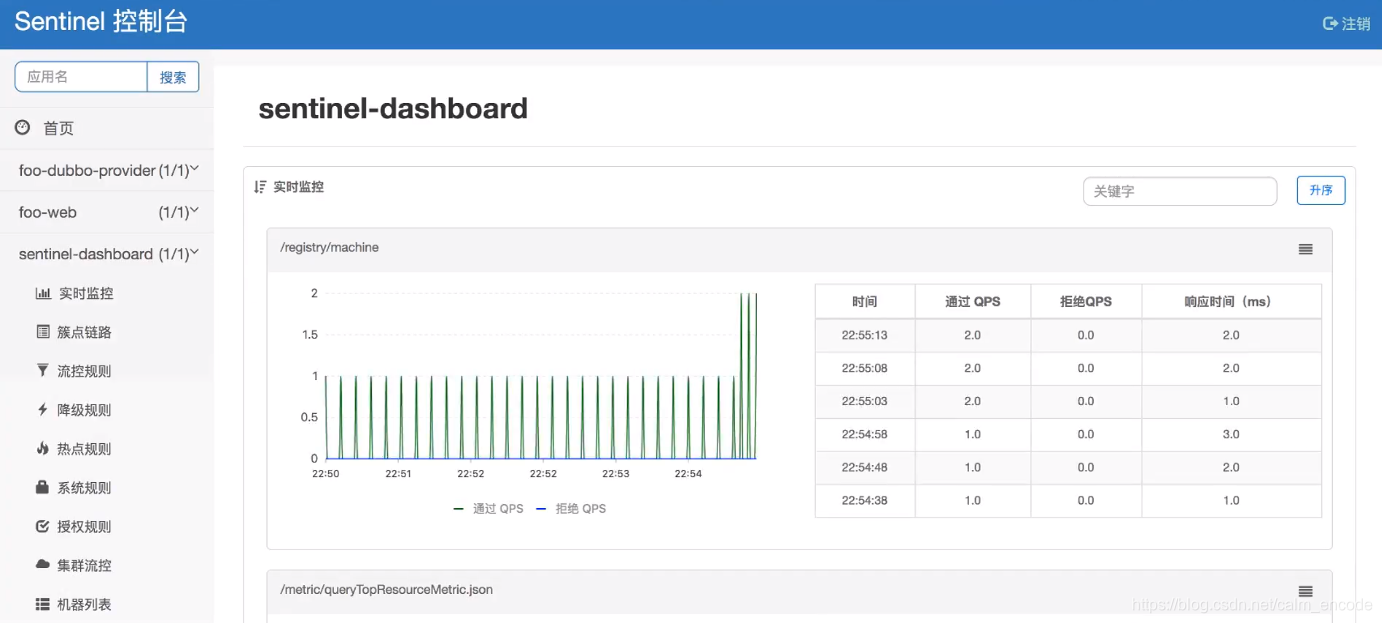Image resolution: width=1382 pixels, height=623 pixels.
Task: Click the 3.0 response time cell
Action: [x=1231, y=434]
